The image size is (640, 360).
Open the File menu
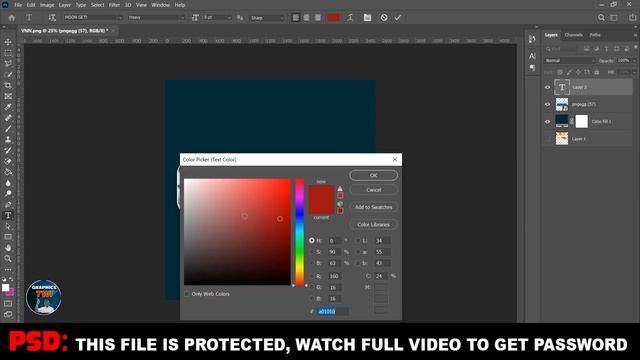coord(18,5)
